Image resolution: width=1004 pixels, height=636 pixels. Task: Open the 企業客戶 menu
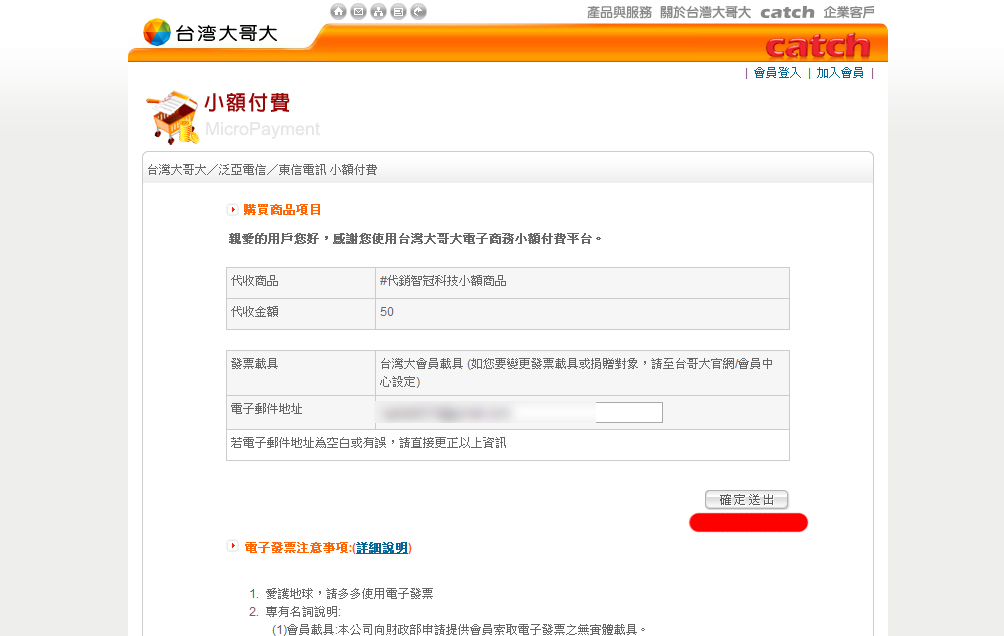point(848,12)
